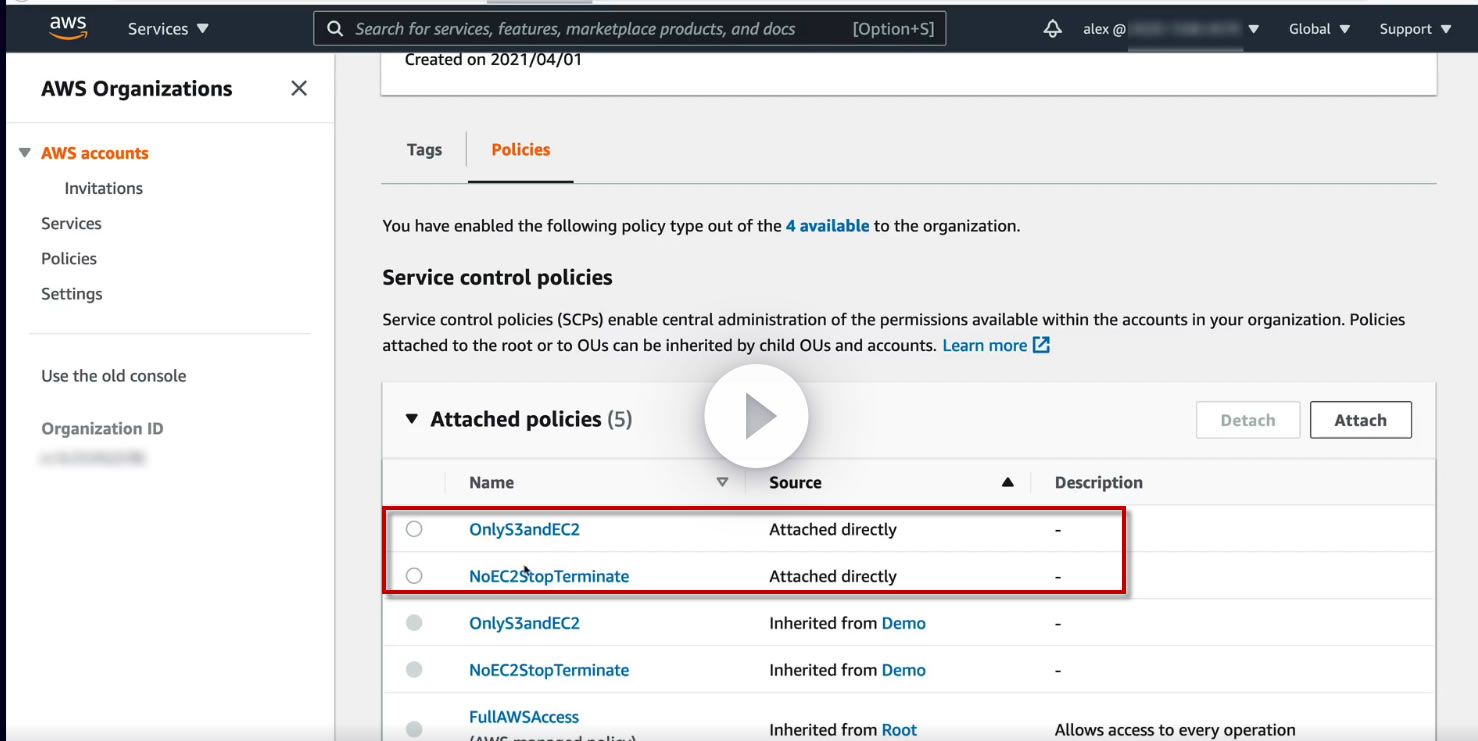Open Policies in the left sidebar

(69, 258)
